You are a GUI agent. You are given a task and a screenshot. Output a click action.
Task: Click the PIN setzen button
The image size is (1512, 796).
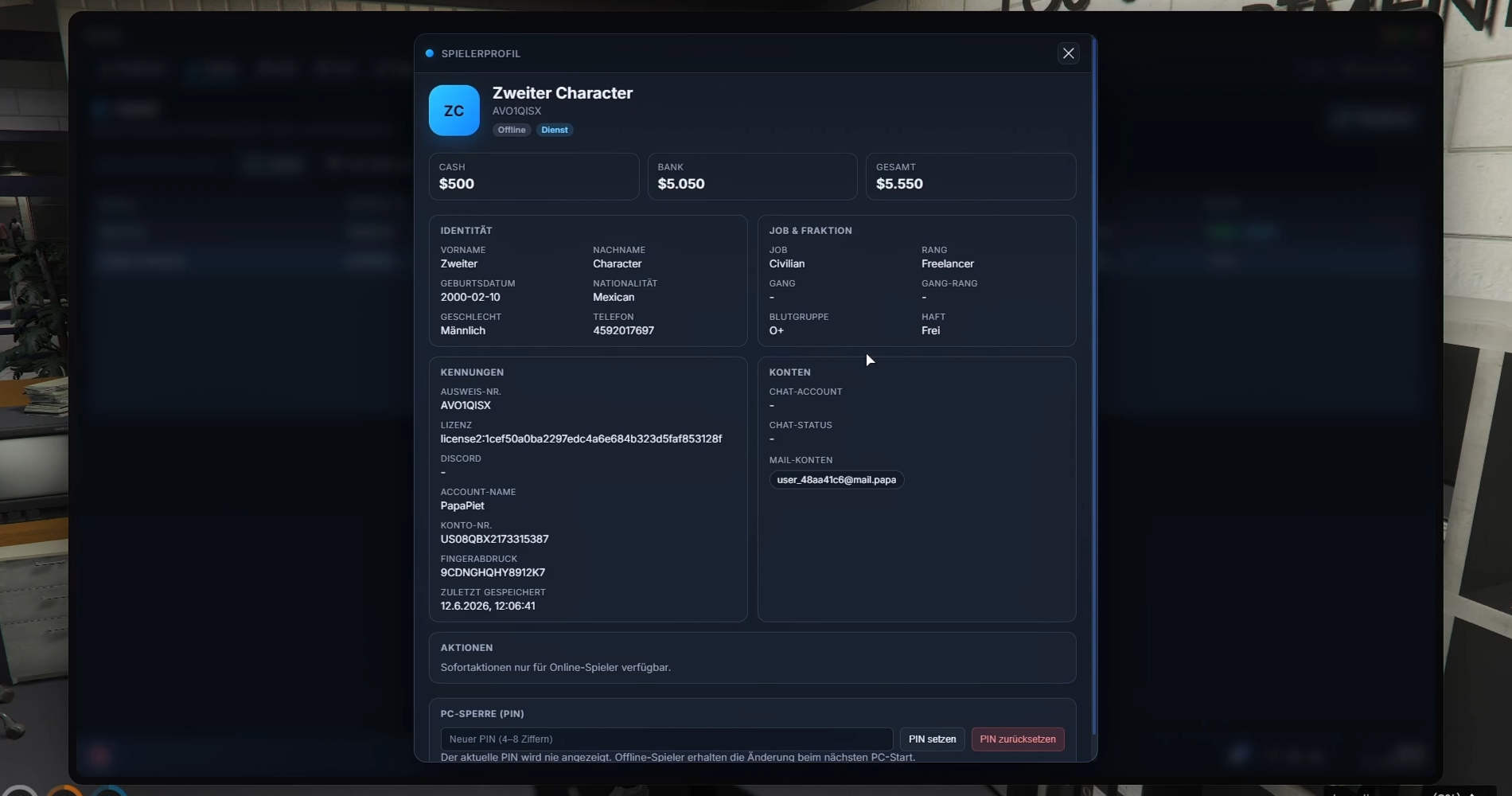[933, 739]
